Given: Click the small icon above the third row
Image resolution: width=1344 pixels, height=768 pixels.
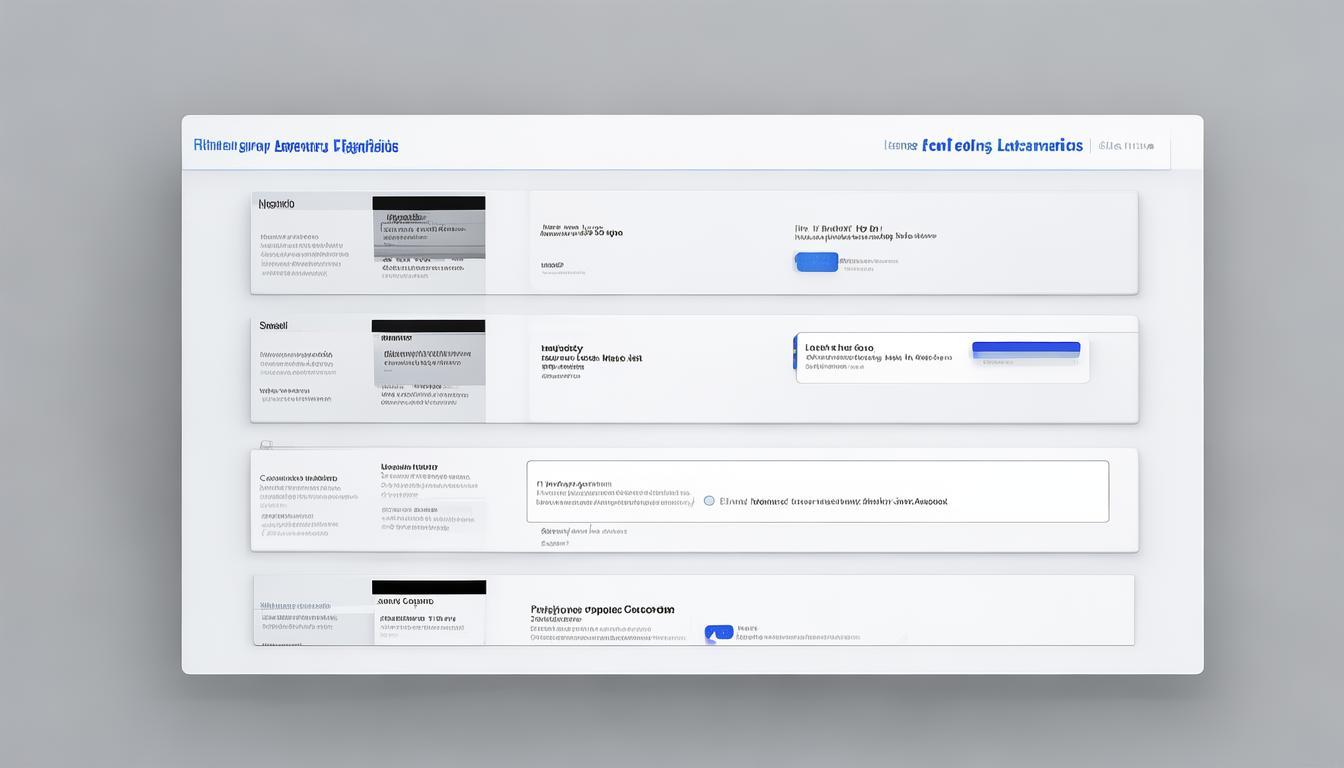Looking at the screenshot, I should 265,444.
